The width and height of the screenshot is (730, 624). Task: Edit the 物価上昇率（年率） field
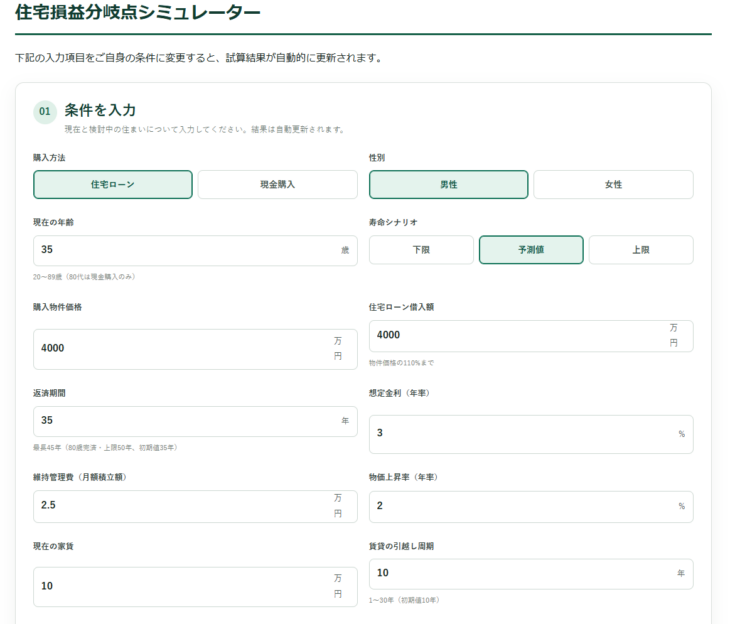pyautogui.click(x=531, y=507)
